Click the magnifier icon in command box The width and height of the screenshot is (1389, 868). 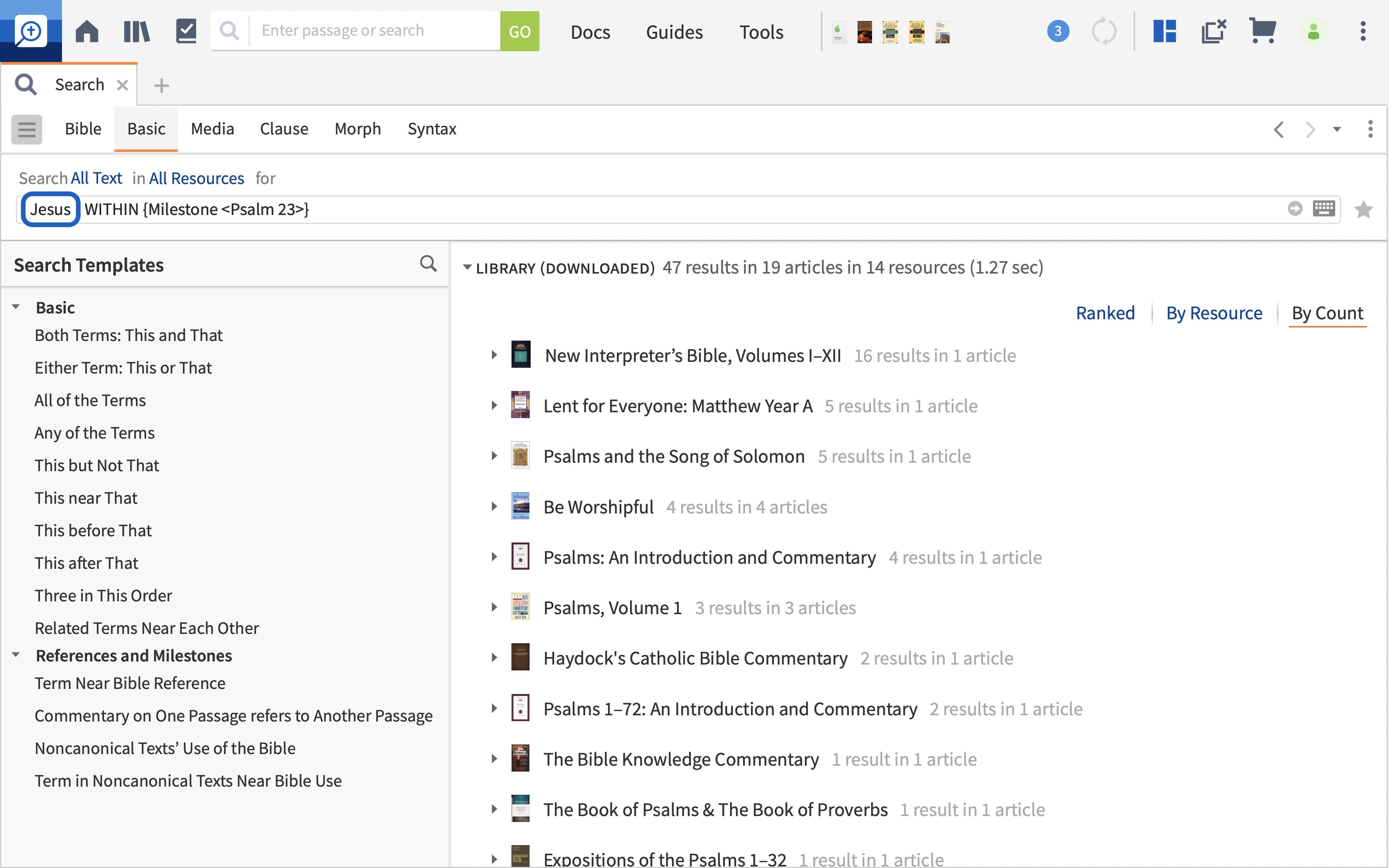coord(229,31)
